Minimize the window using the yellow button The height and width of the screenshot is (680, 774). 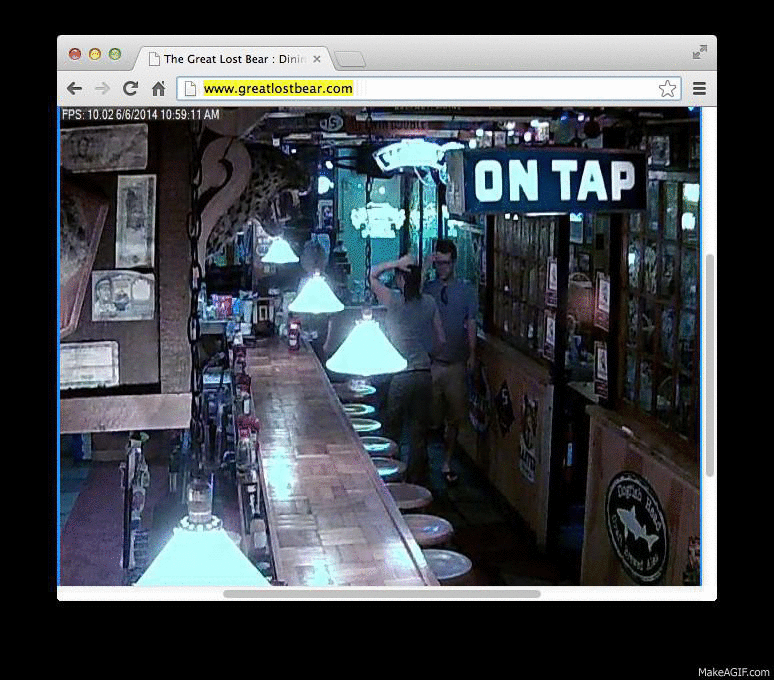[x=95, y=54]
